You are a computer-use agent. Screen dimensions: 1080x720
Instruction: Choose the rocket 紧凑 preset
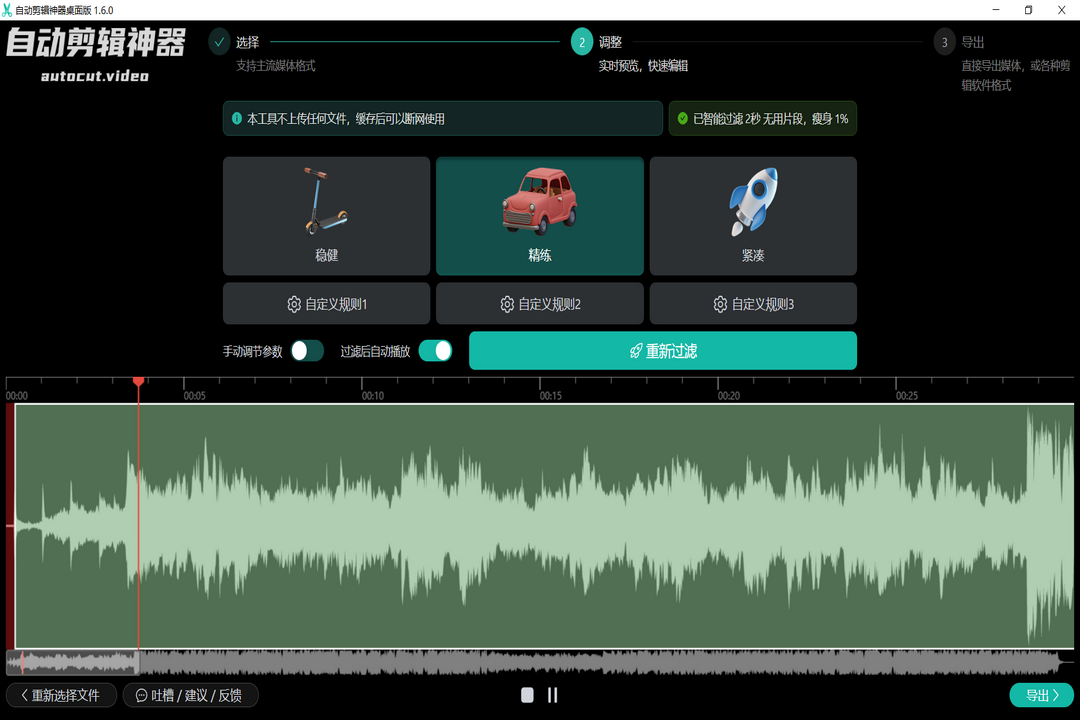click(x=753, y=216)
